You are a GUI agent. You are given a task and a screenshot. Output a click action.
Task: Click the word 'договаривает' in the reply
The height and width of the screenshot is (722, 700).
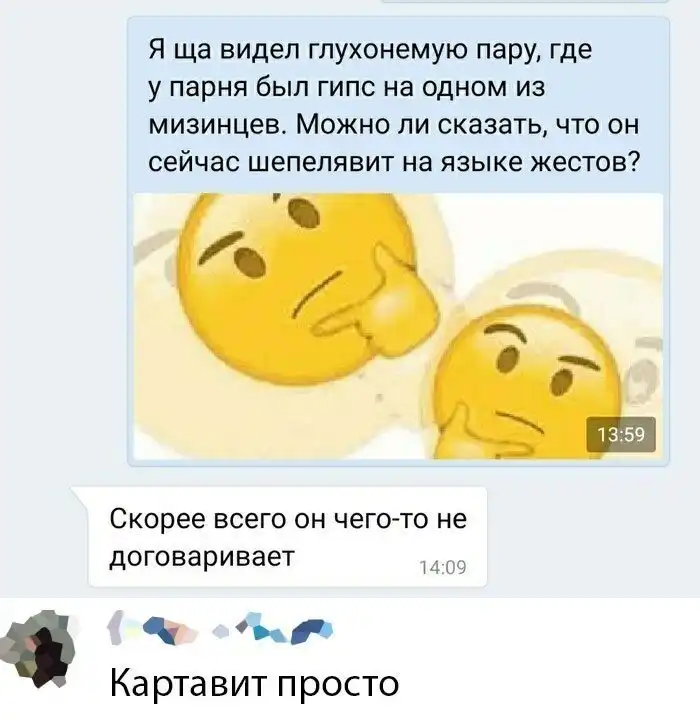coord(202,557)
